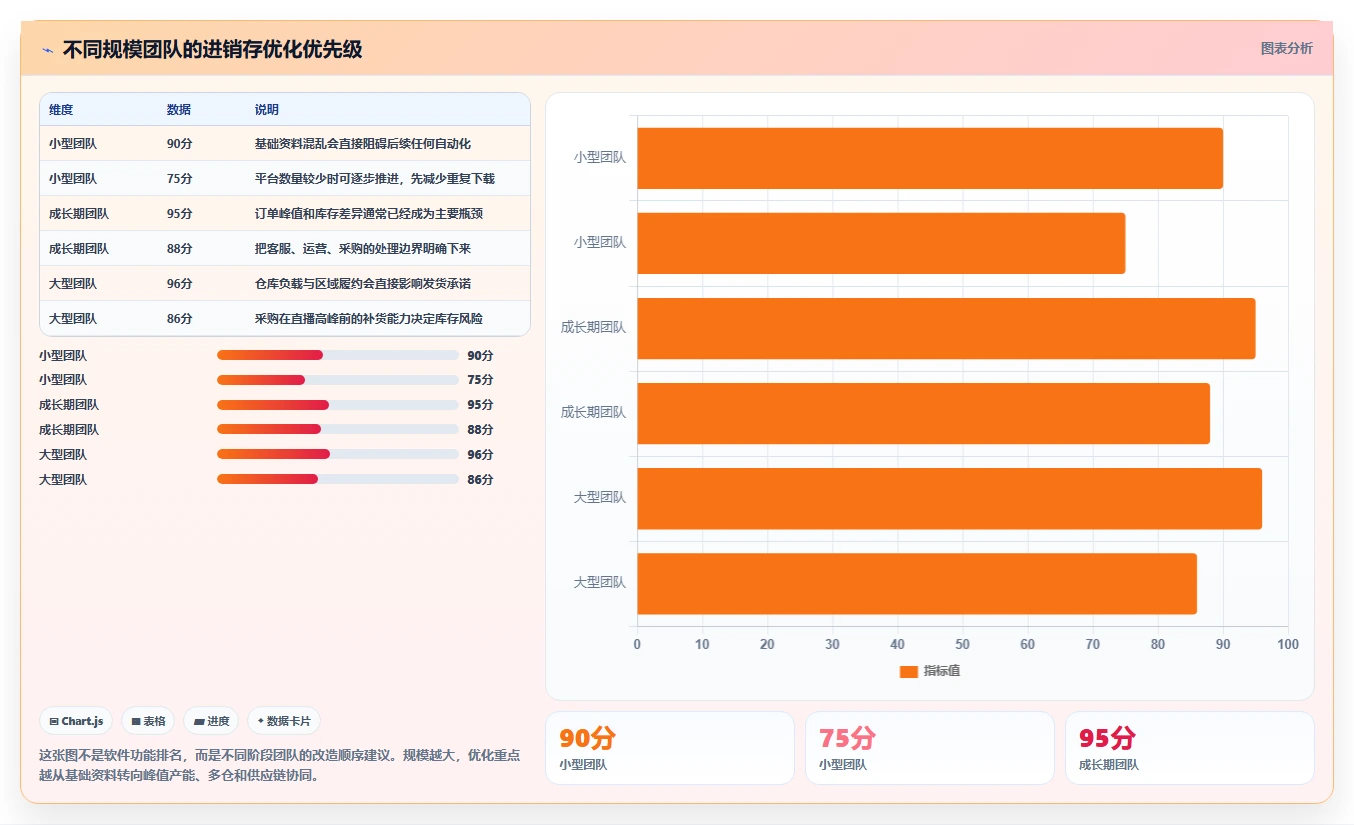Toggle the 指标值 legend color box
Screen dimensions: 1354x825
(909, 671)
